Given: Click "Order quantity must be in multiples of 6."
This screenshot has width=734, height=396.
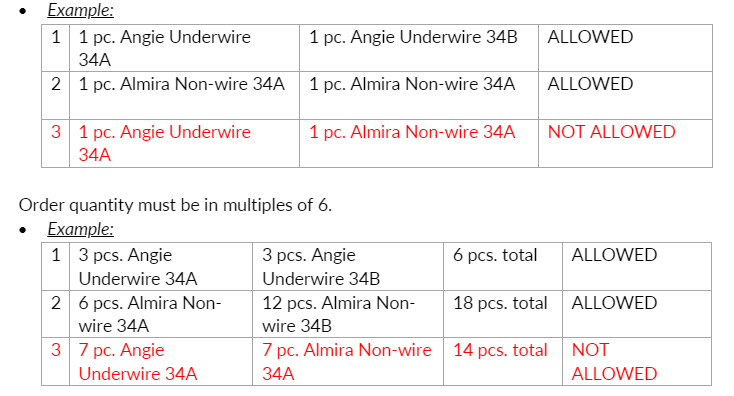Looking at the screenshot, I should 175,205.
